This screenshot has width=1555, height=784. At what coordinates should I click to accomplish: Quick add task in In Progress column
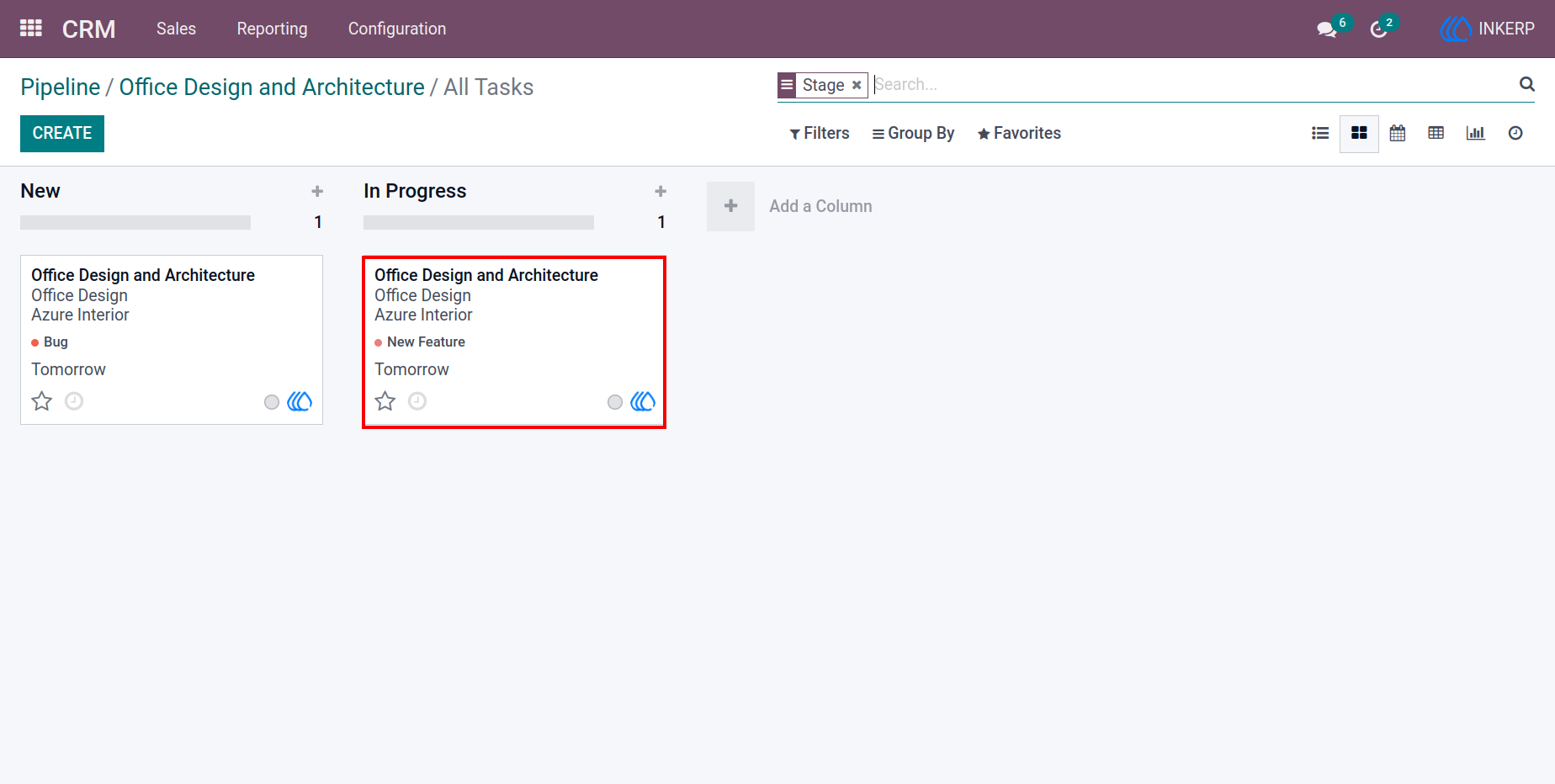point(661,192)
